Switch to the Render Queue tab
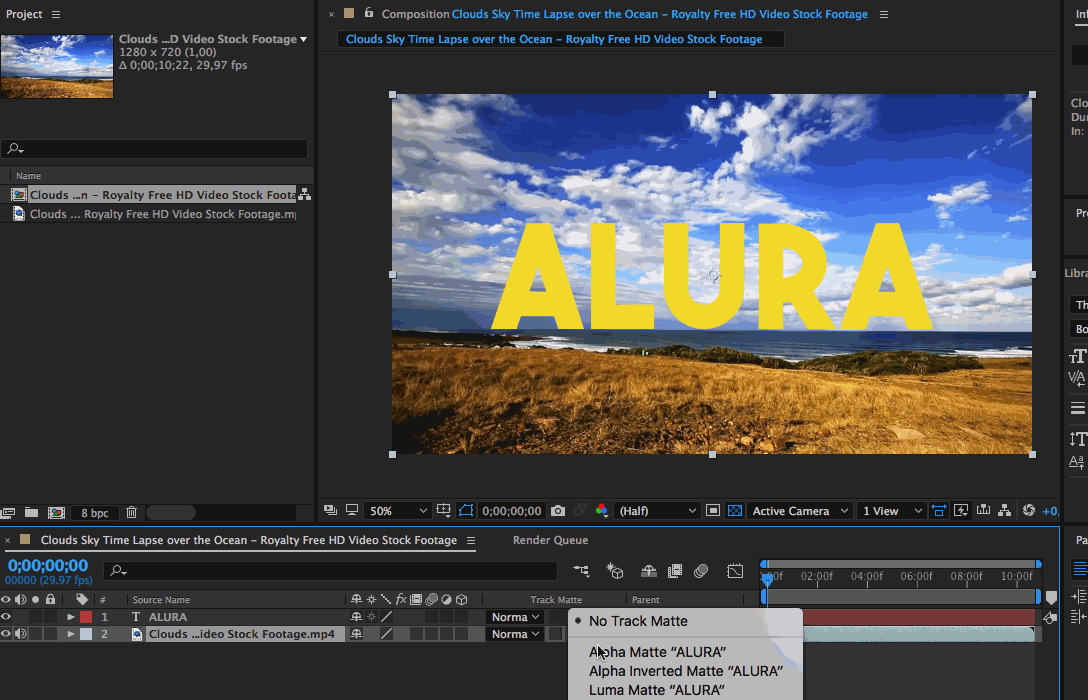1088x700 pixels. (550, 540)
